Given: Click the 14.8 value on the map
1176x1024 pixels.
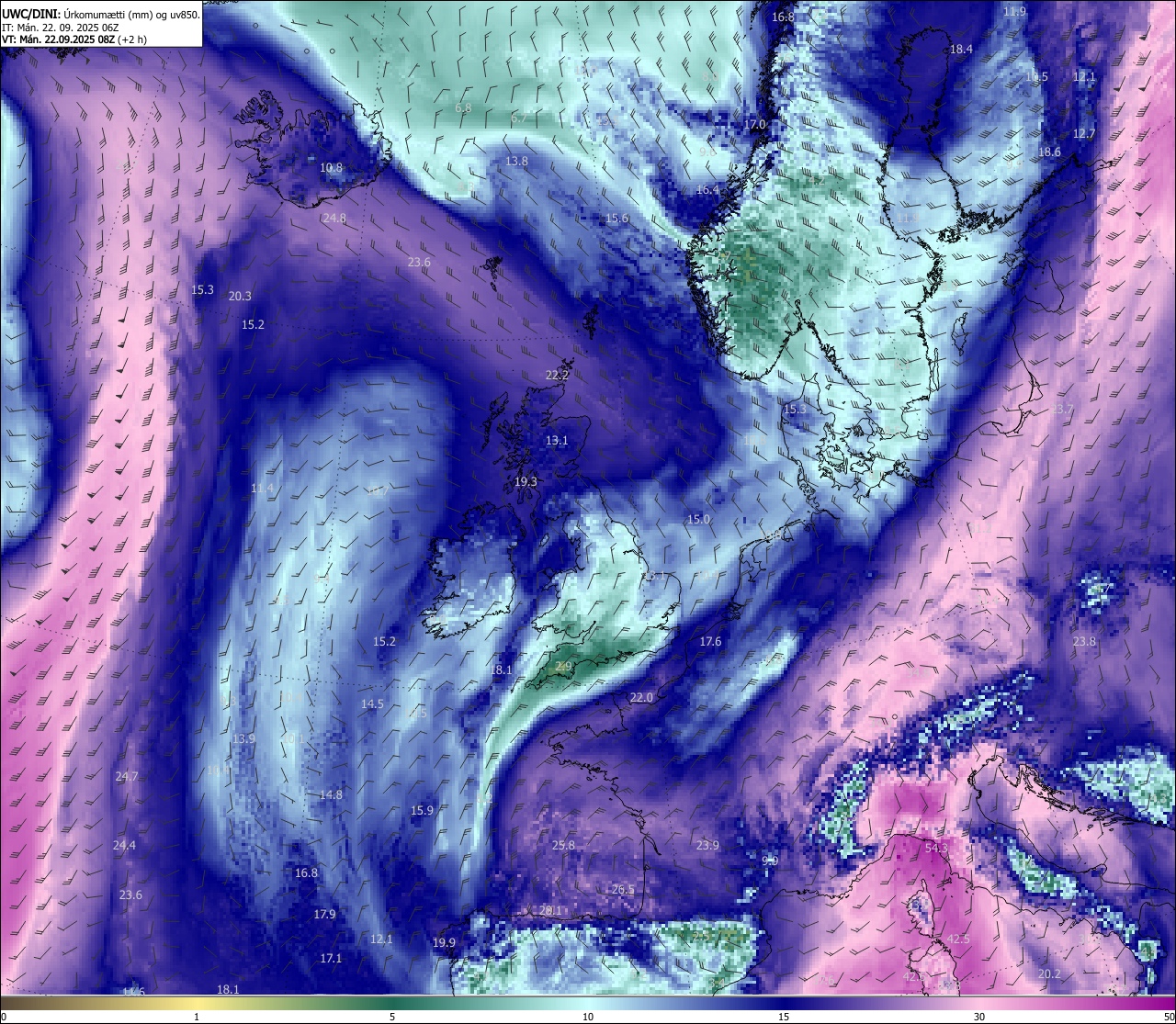Looking at the screenshot, I should (x=331, y=795).
